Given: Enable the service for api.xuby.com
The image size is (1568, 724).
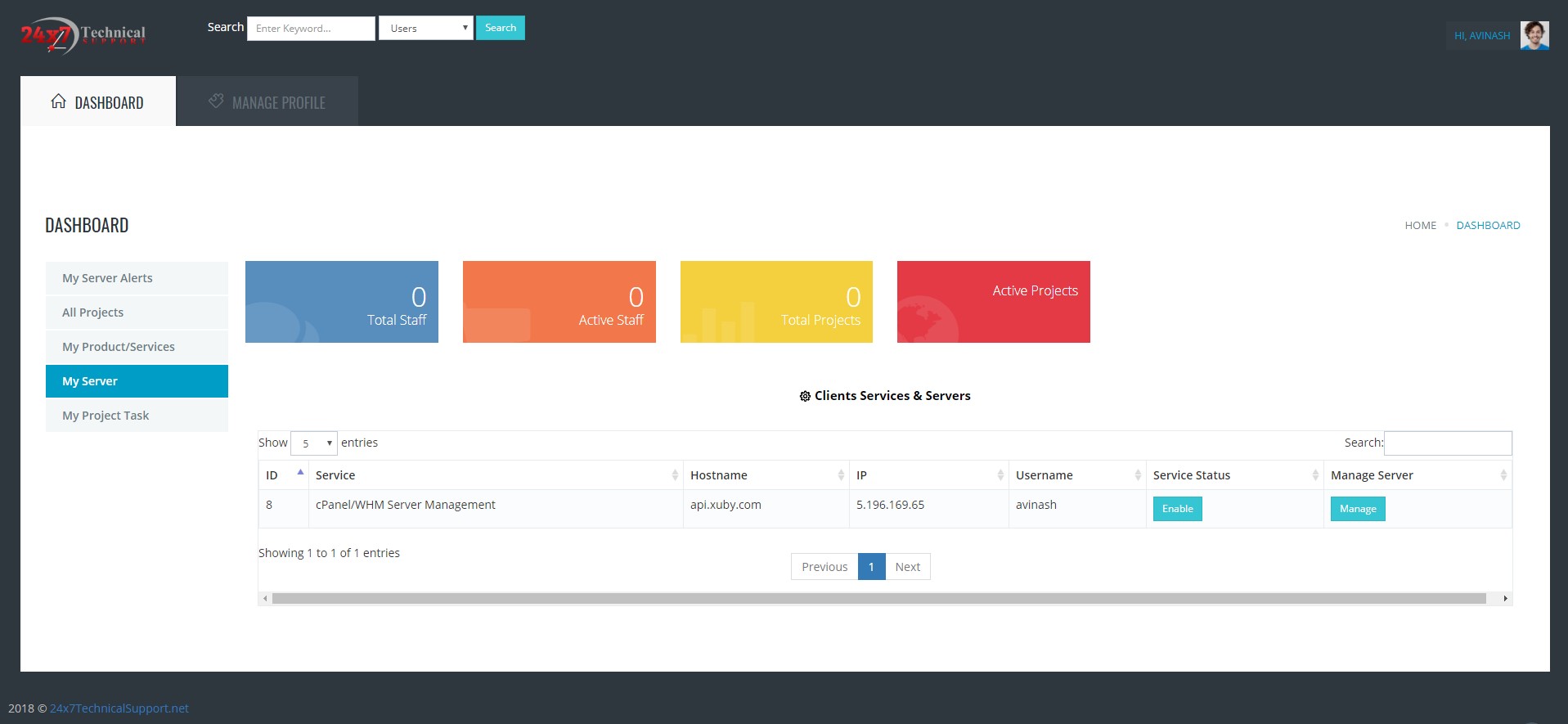Looking at the screenshot, I should pyautogui.click(x=1177, y=509).
